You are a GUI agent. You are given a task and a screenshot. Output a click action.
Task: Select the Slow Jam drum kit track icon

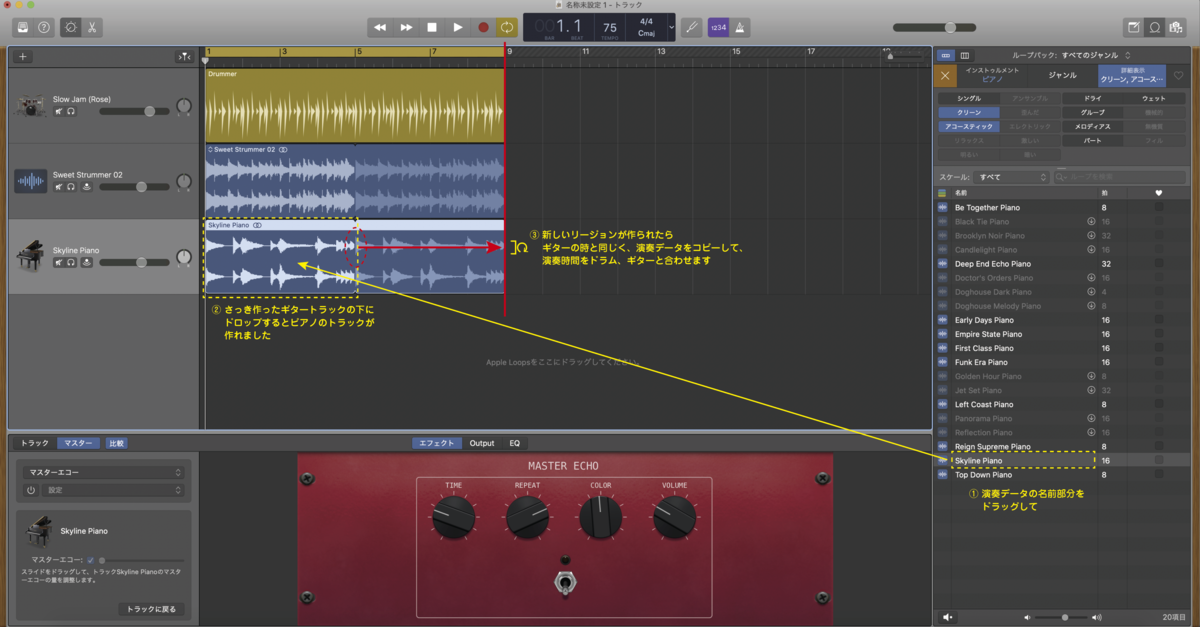pos(31,105)
